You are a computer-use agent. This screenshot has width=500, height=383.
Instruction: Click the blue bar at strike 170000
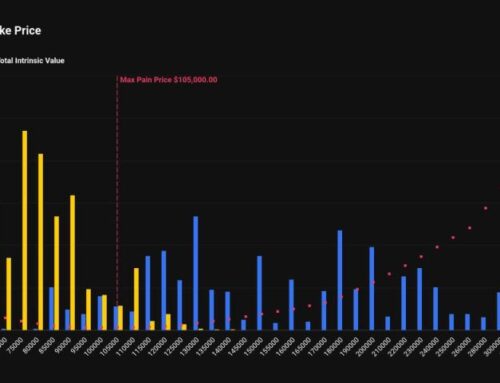(x=324, y=311)
